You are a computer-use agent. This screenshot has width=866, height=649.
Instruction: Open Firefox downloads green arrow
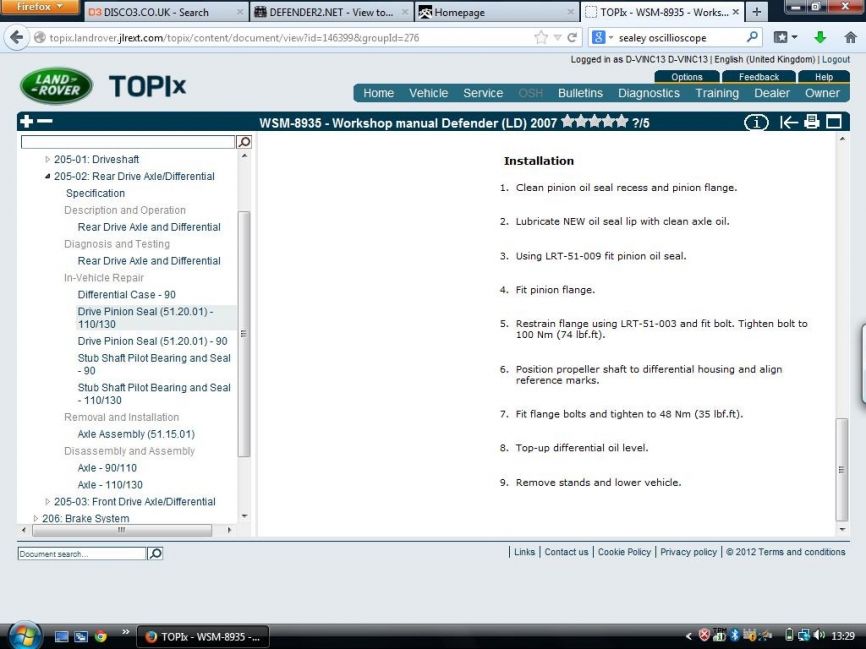[820, 38]
